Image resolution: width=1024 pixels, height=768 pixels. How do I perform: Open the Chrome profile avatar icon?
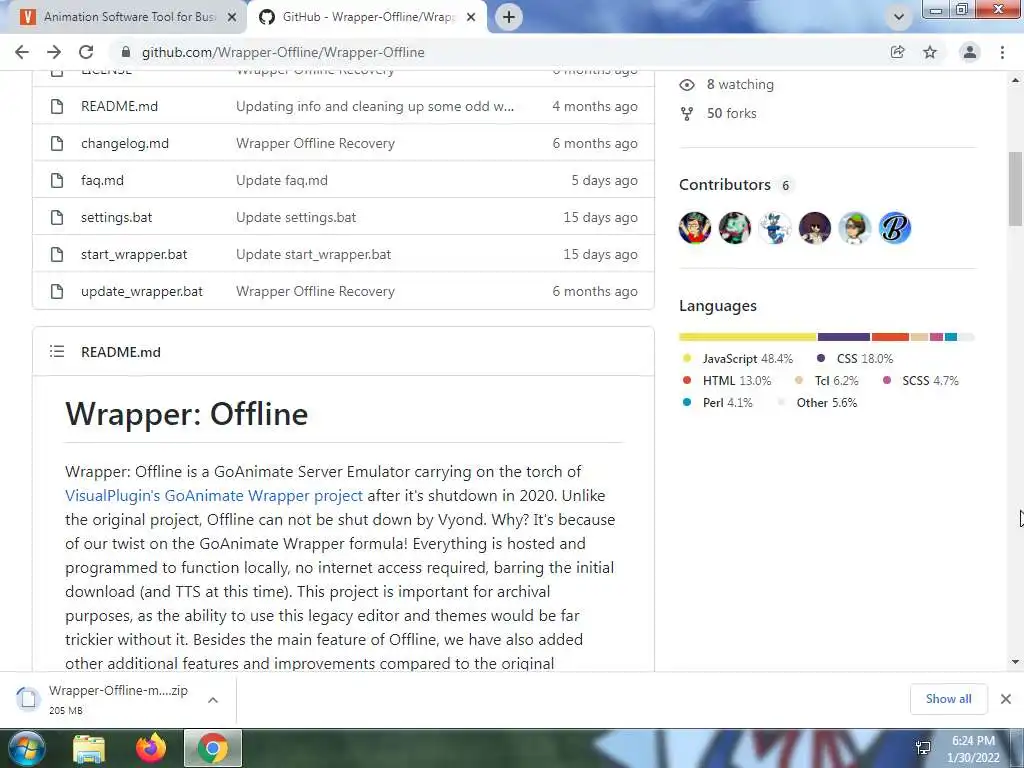970,52
